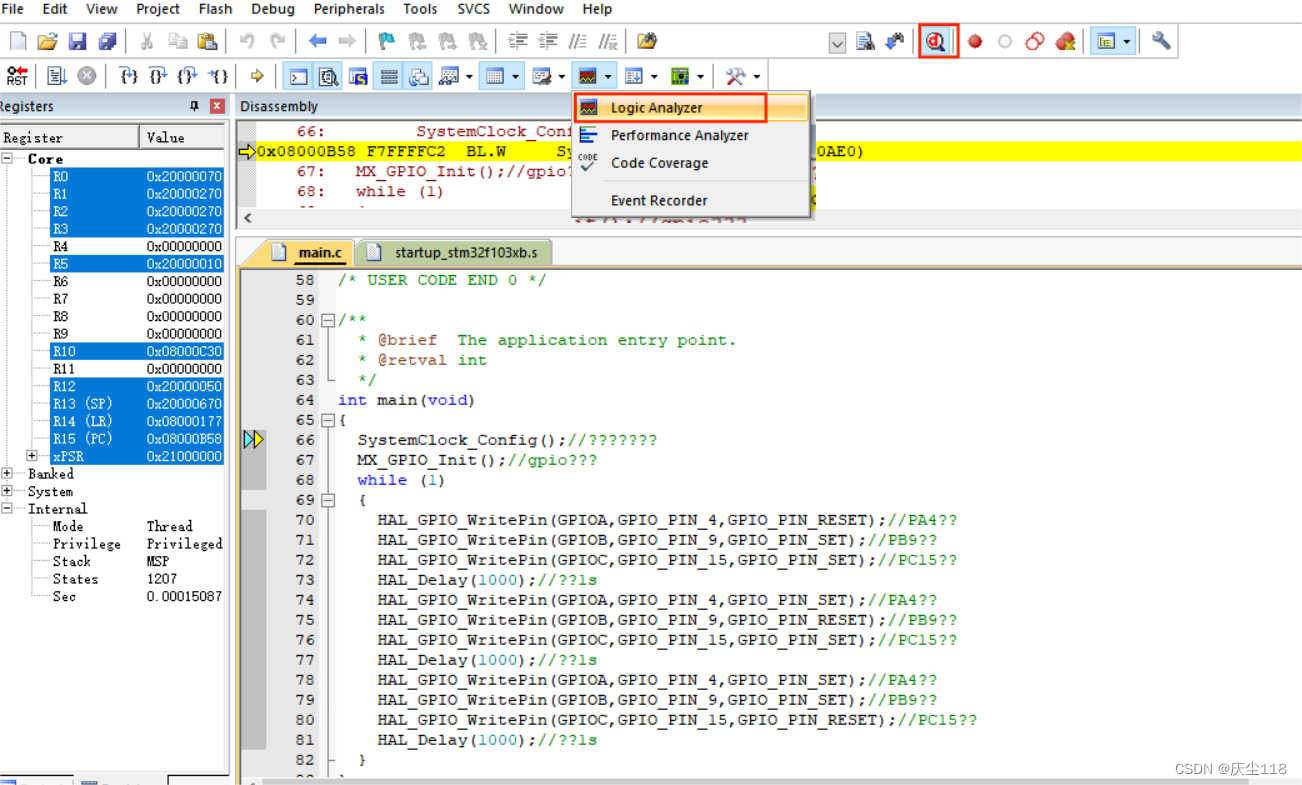The image size is (1302, 785).
Task: Toggle Disassembly window icon
Action: (x=328, y=76)
